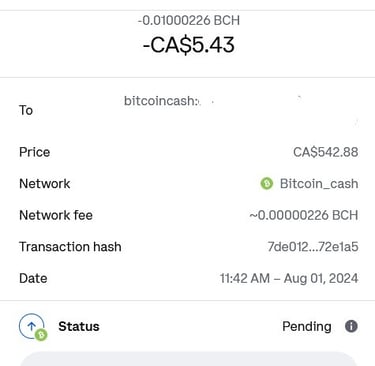Click the -CA$5.43 amount heading
This screenshot has height=366, width=375.
tap(189, 45)
